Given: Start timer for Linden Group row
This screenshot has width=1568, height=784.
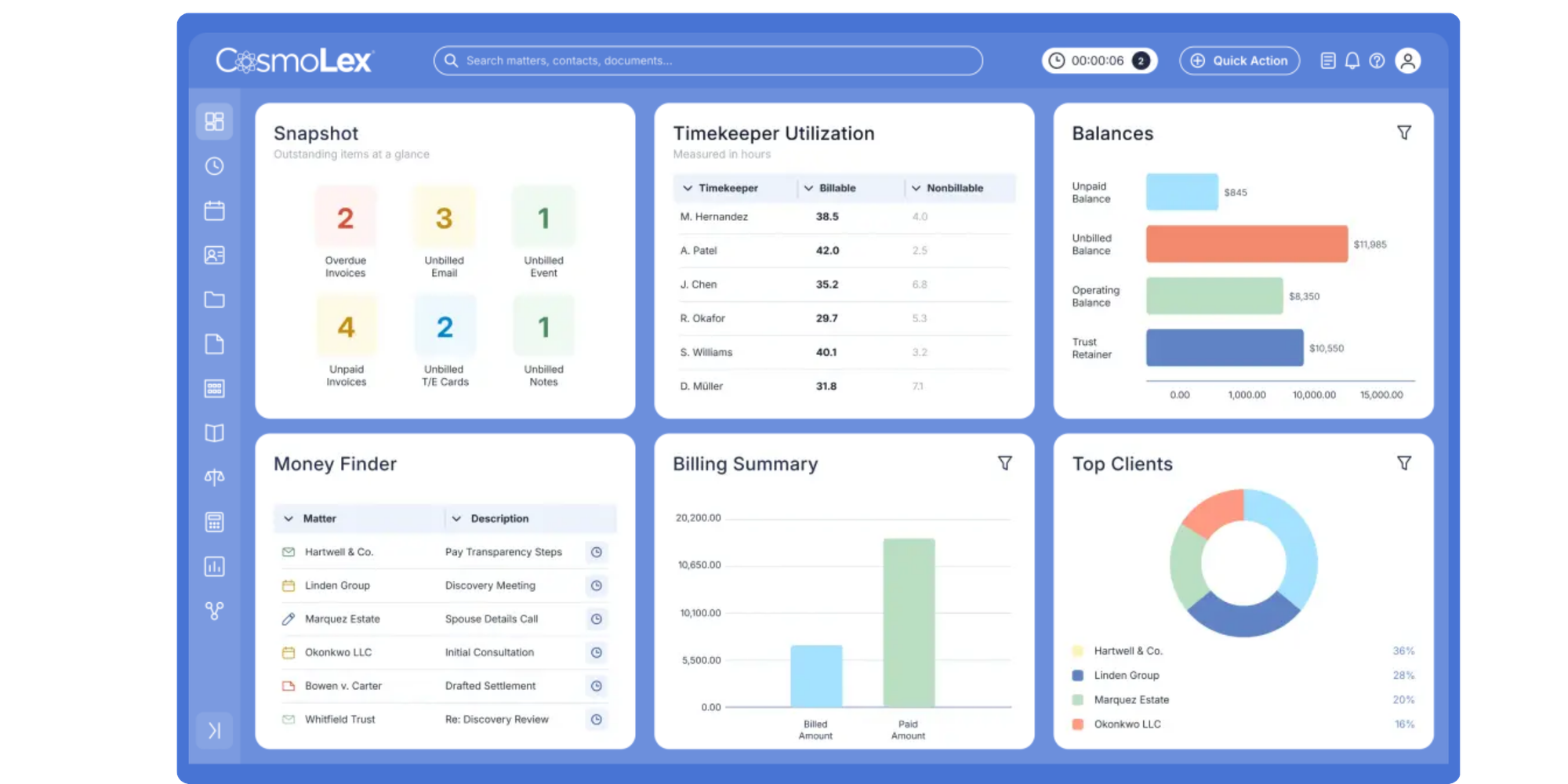Looking at the screenshot, I should 597,586.
